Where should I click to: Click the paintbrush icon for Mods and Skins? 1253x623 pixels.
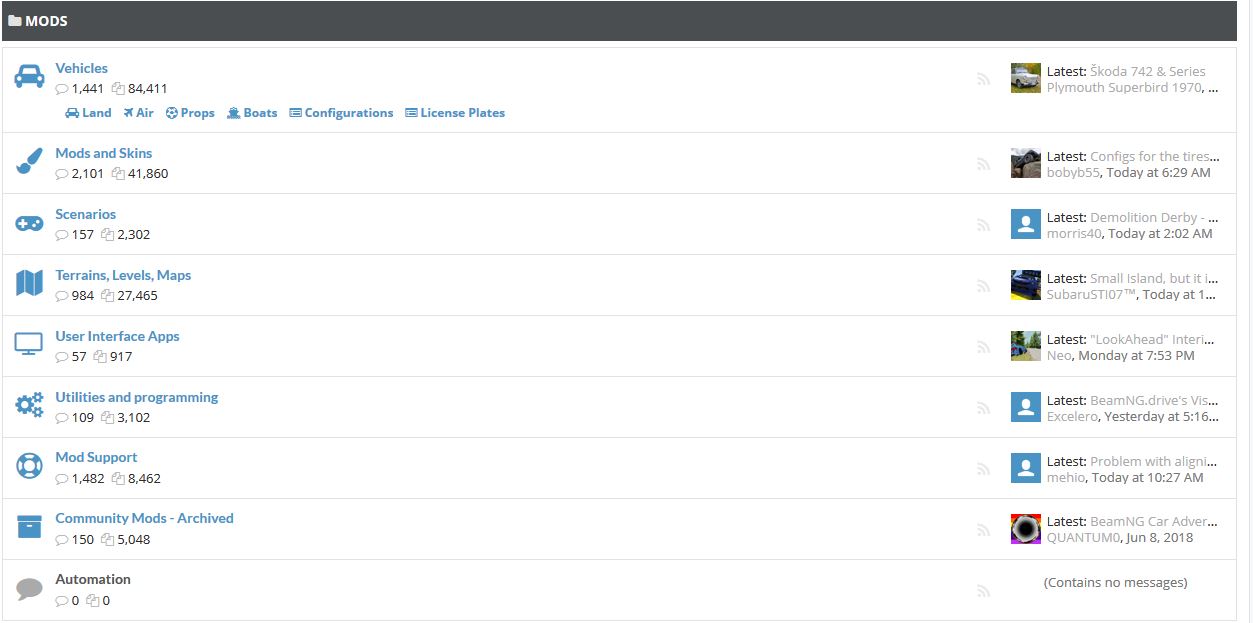(x=29, y=162)
